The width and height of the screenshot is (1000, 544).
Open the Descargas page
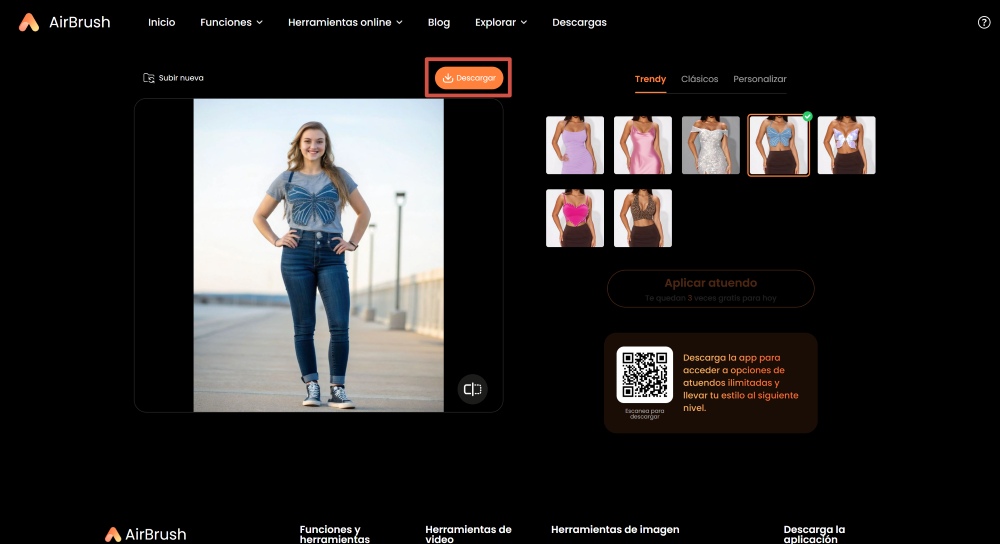pos(579,22)
